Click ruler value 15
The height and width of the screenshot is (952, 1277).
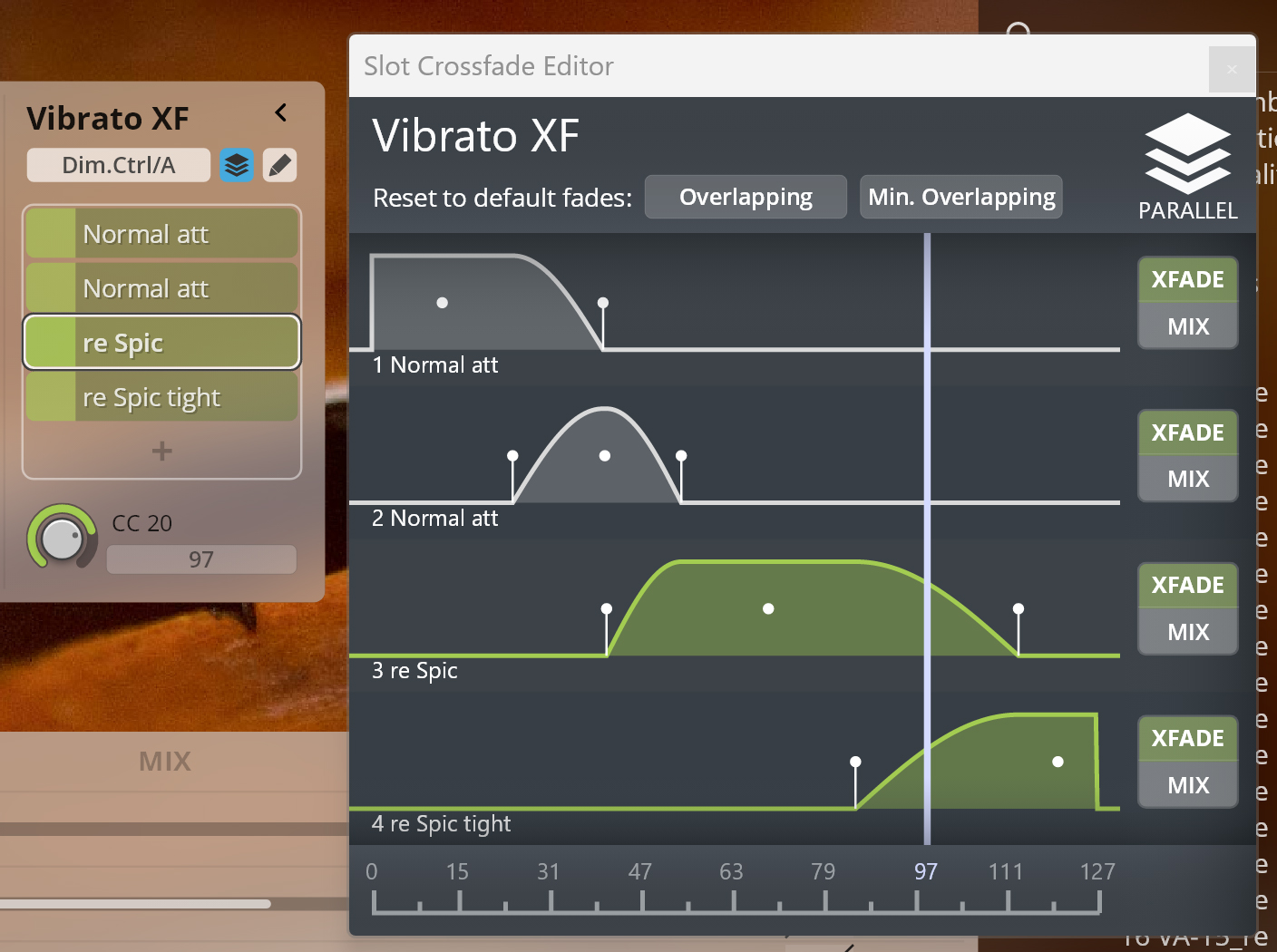point(457,871)
